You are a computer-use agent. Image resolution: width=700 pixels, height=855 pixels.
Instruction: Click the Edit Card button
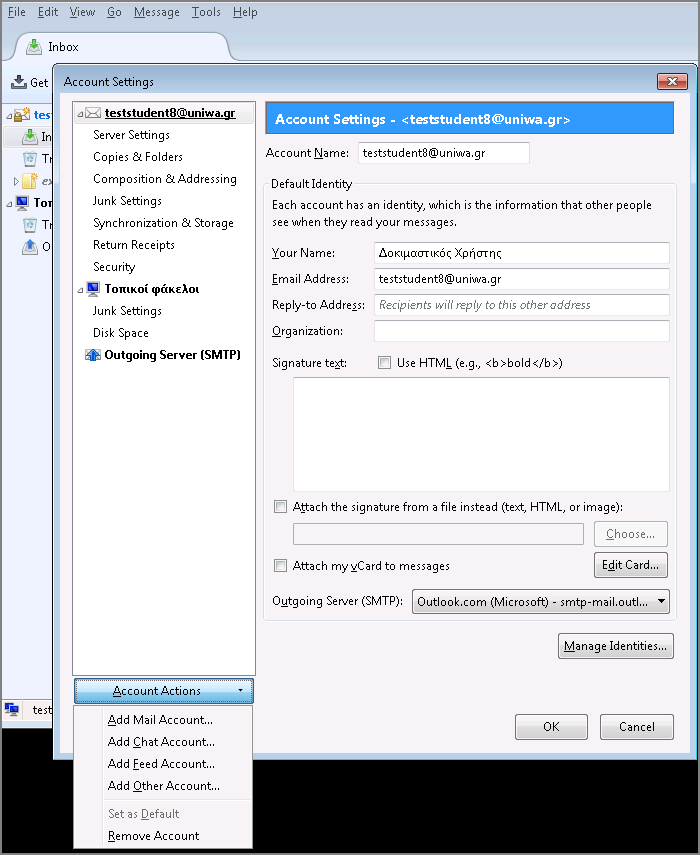[x=631, y=565]
